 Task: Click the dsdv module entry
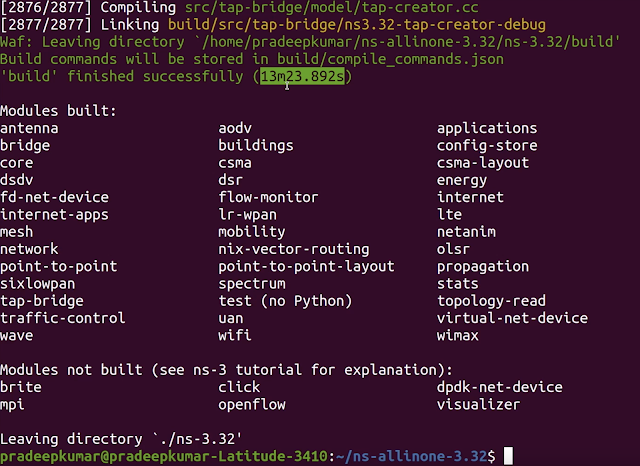point(17,180)
